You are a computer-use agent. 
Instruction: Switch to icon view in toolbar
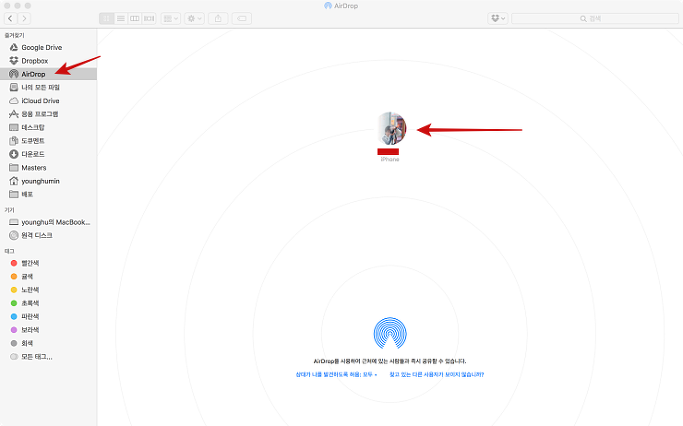click(106, 18)
